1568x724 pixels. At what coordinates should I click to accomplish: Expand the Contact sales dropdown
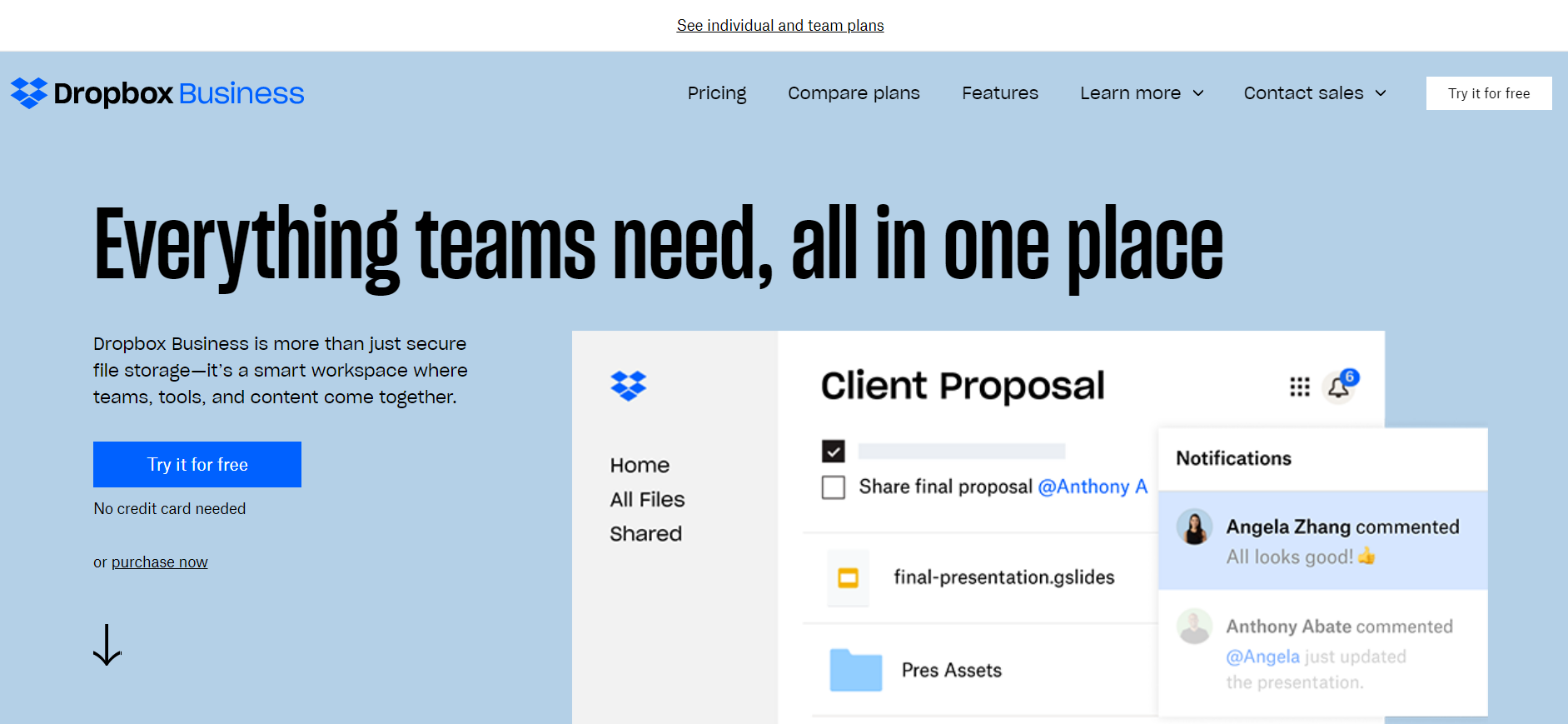point(1315,93)
